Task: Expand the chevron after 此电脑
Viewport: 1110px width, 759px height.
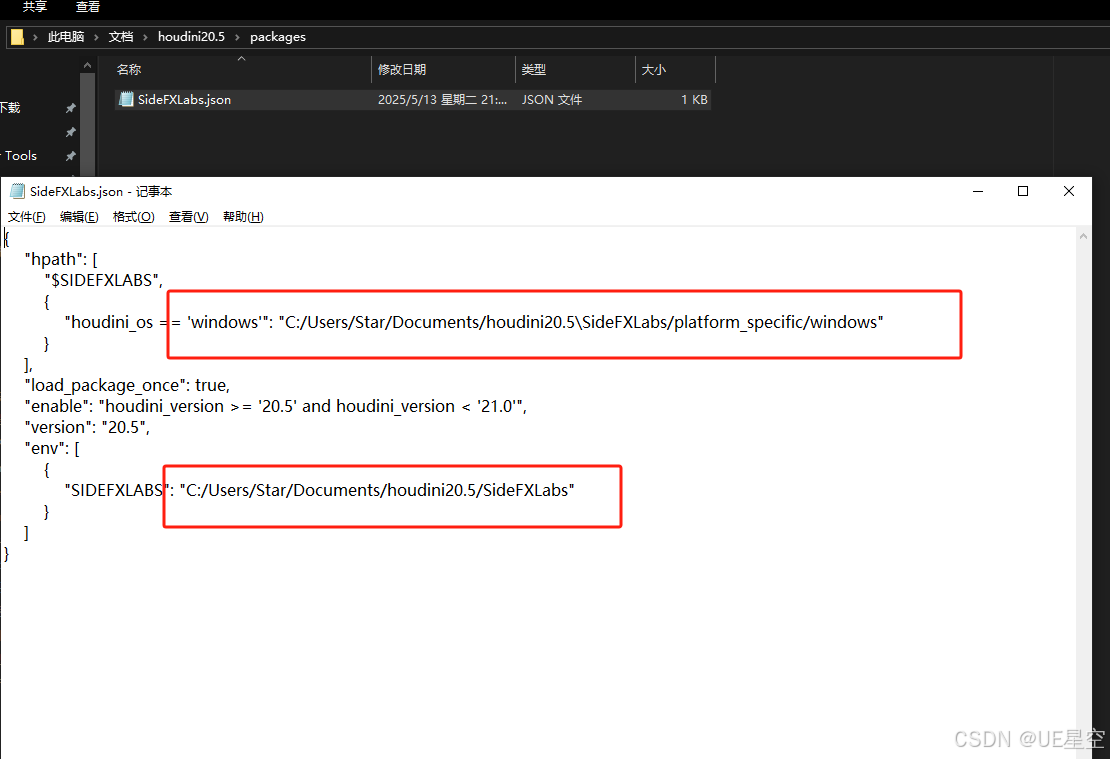Action: (96, 37)
